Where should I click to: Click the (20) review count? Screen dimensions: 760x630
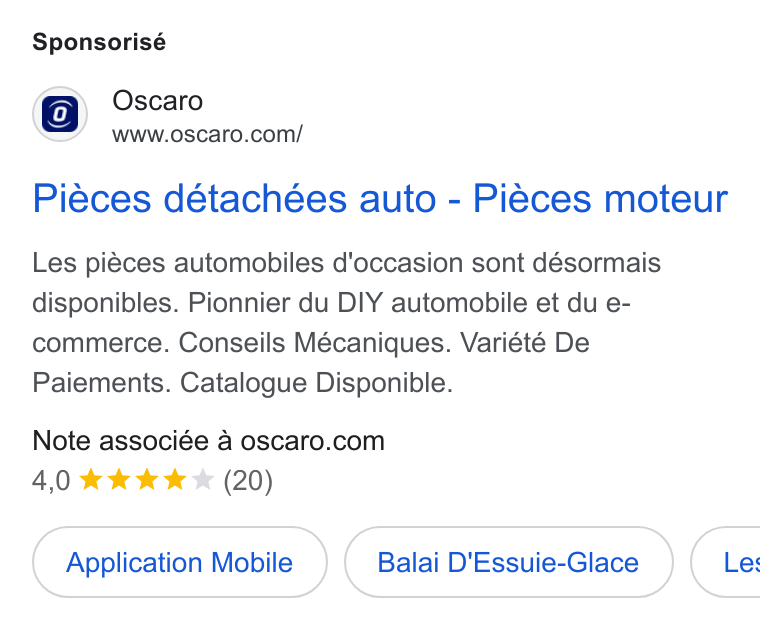click(x=248, y=481)
